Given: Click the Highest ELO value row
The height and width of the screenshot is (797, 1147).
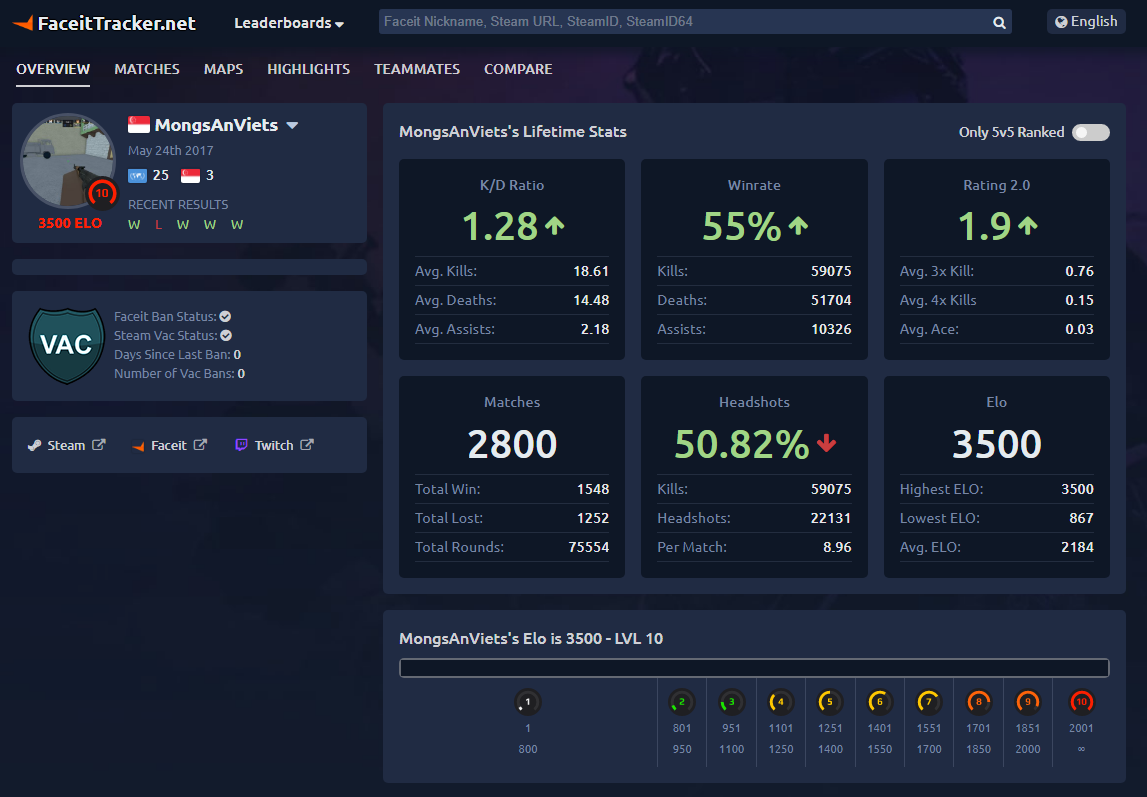Looking at the screenshot, I should click(996, 489).
